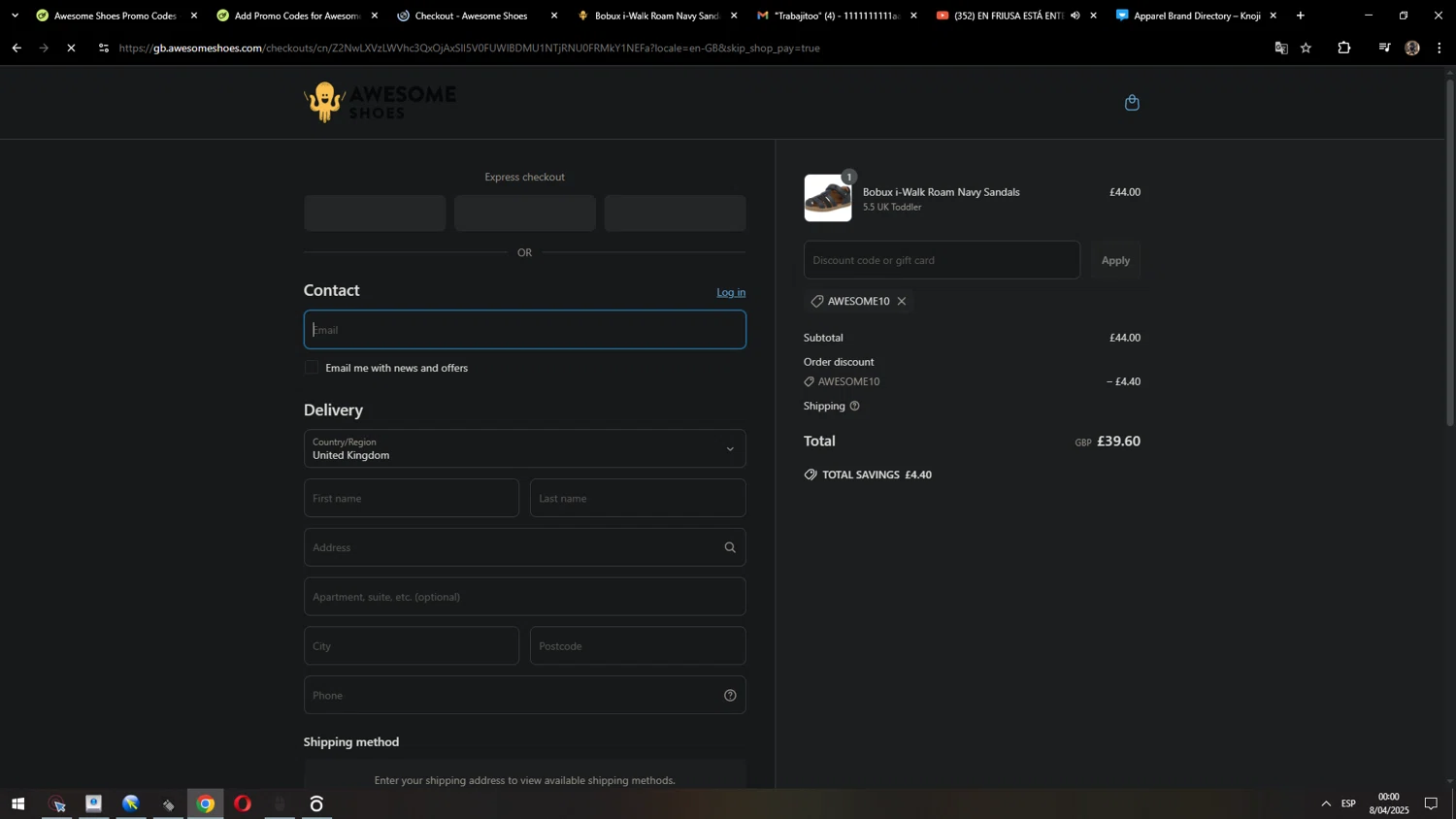Open the Google Translate icon in address bar

(1281, 48)
